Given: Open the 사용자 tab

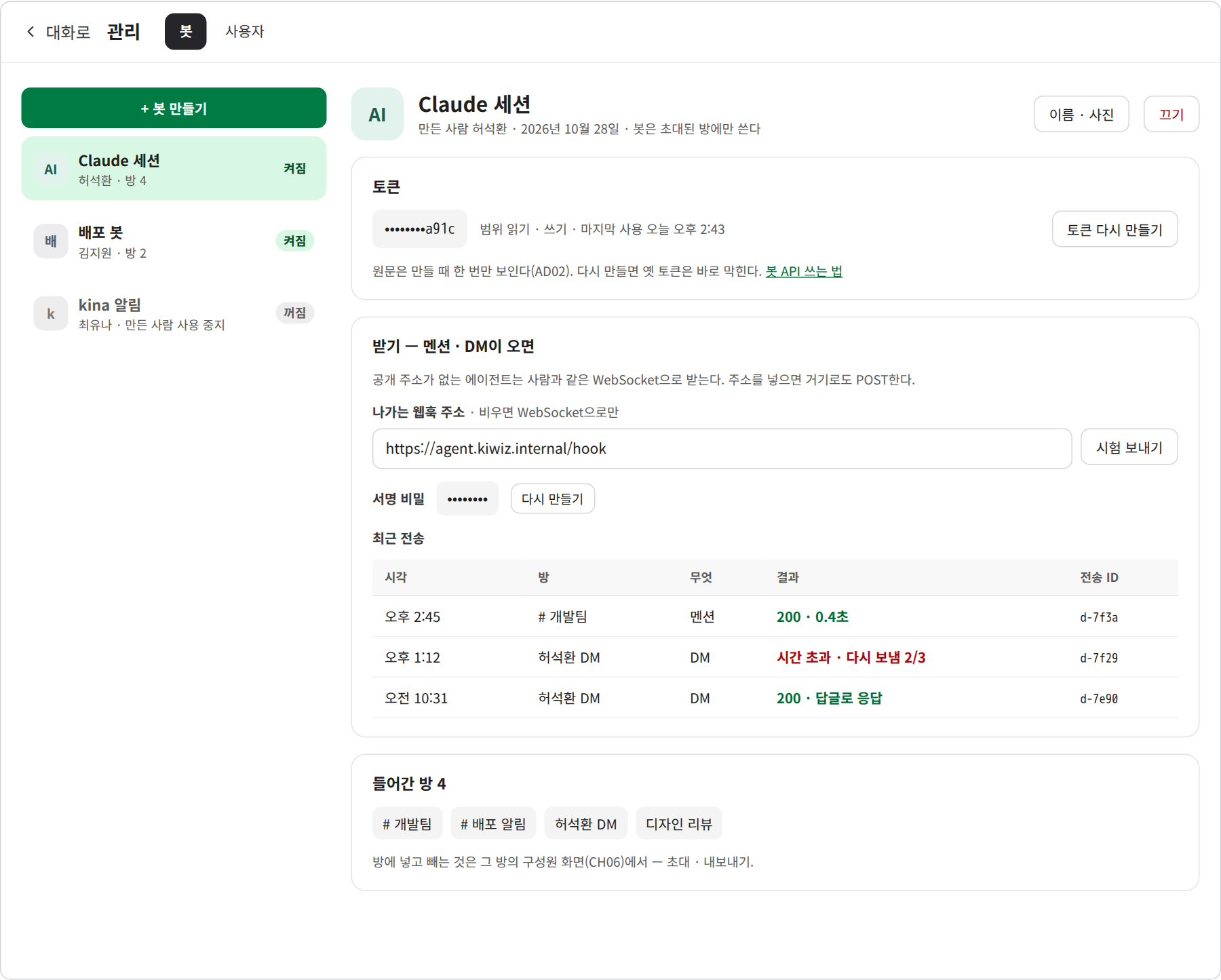Looking at the screenshot, I should coord(244,31).
